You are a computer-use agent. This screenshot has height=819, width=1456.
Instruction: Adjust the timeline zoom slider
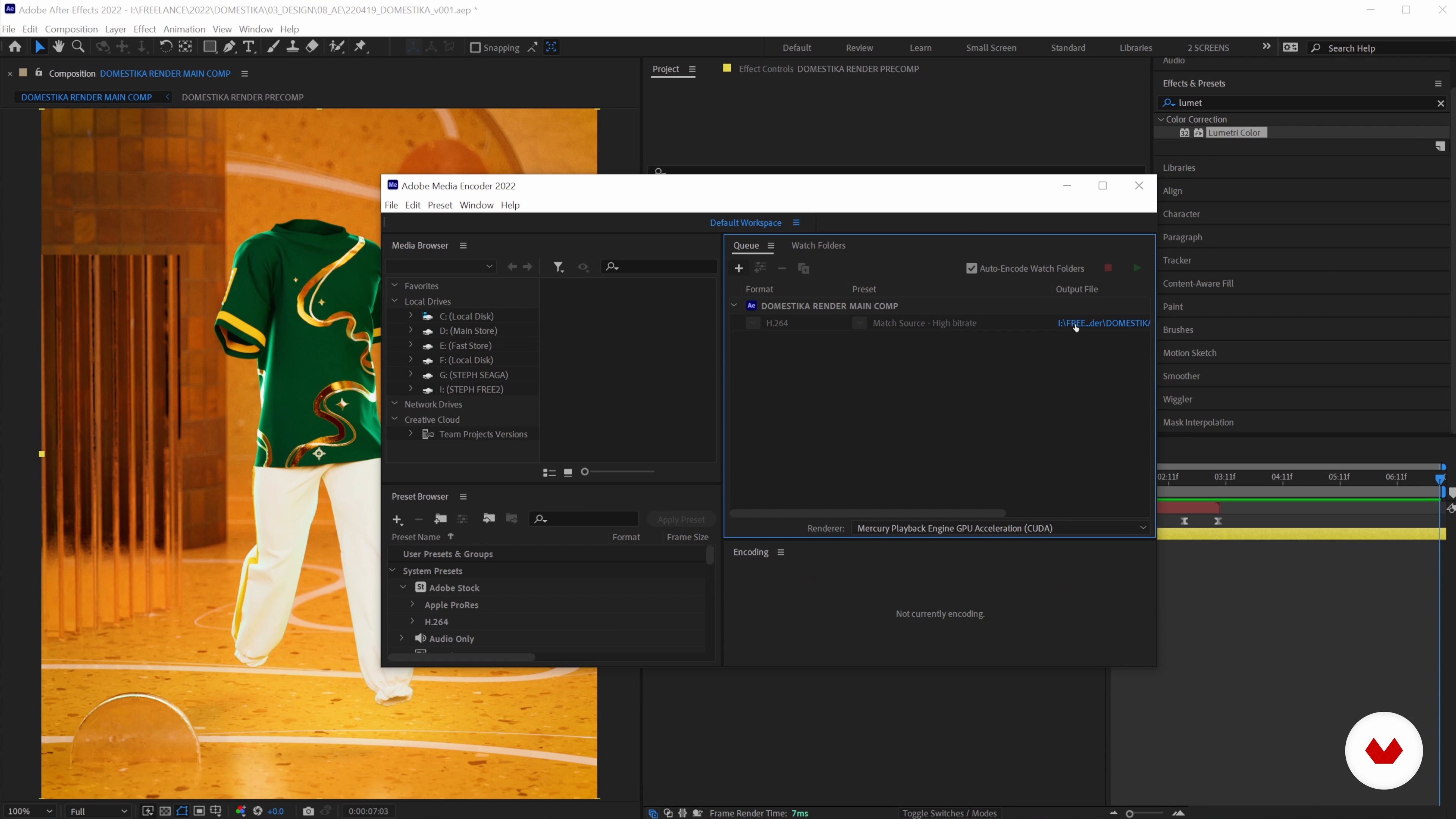click(1130, 813)
